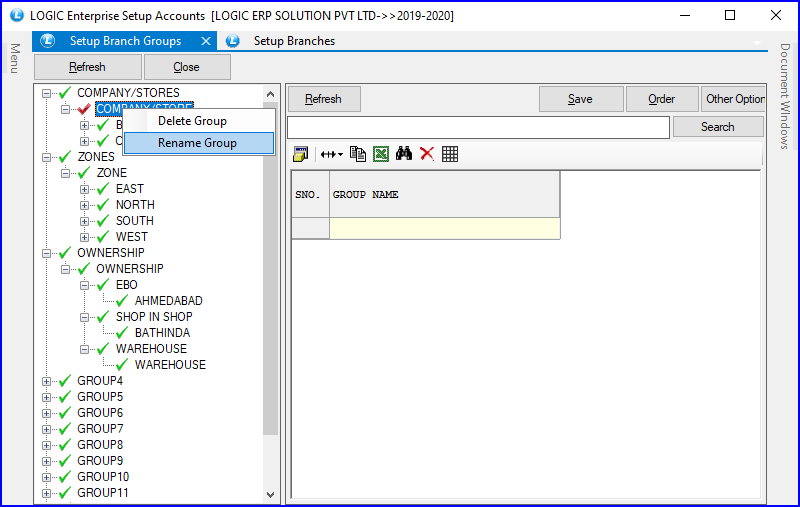Toggle the checkmark beside NORTH
This screenshot has width=800, height=507.
click(103, 205)
